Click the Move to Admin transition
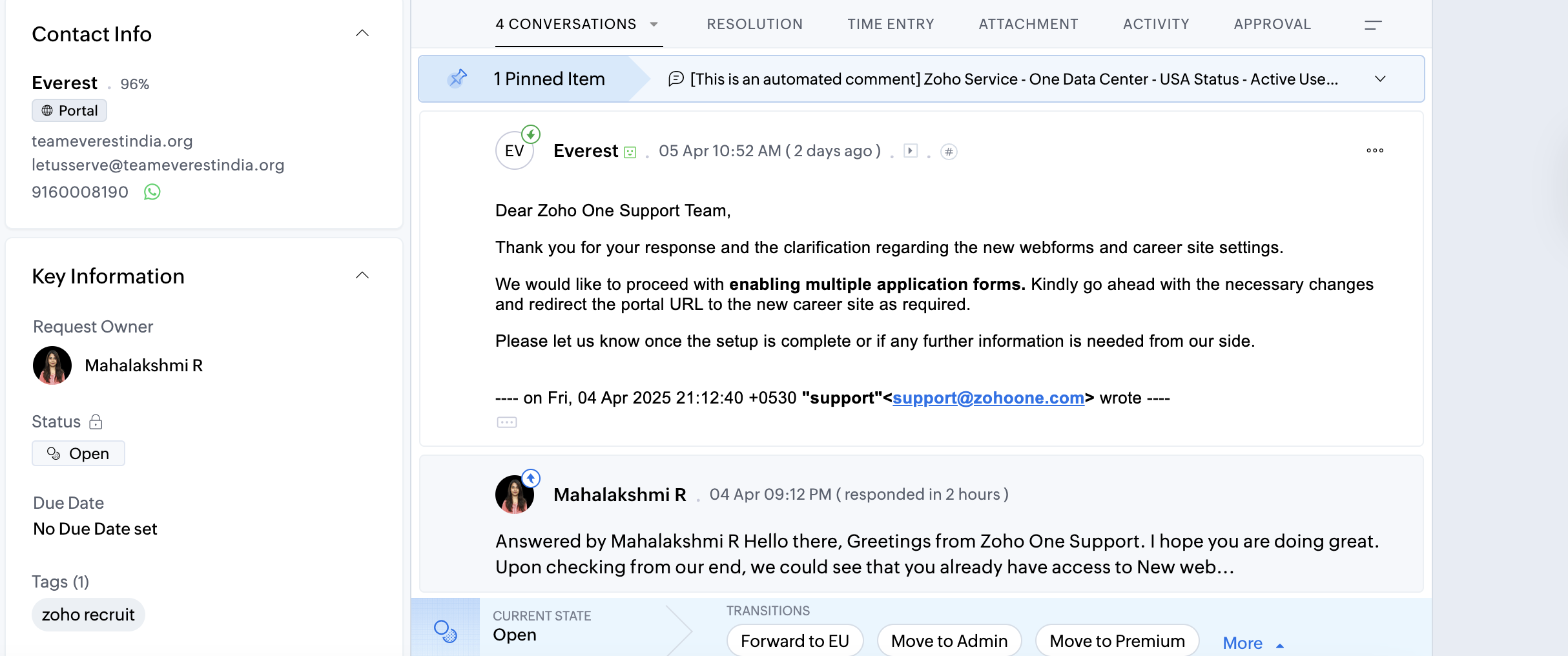Viewport: 1568px width, 656px height. (949, 641)
